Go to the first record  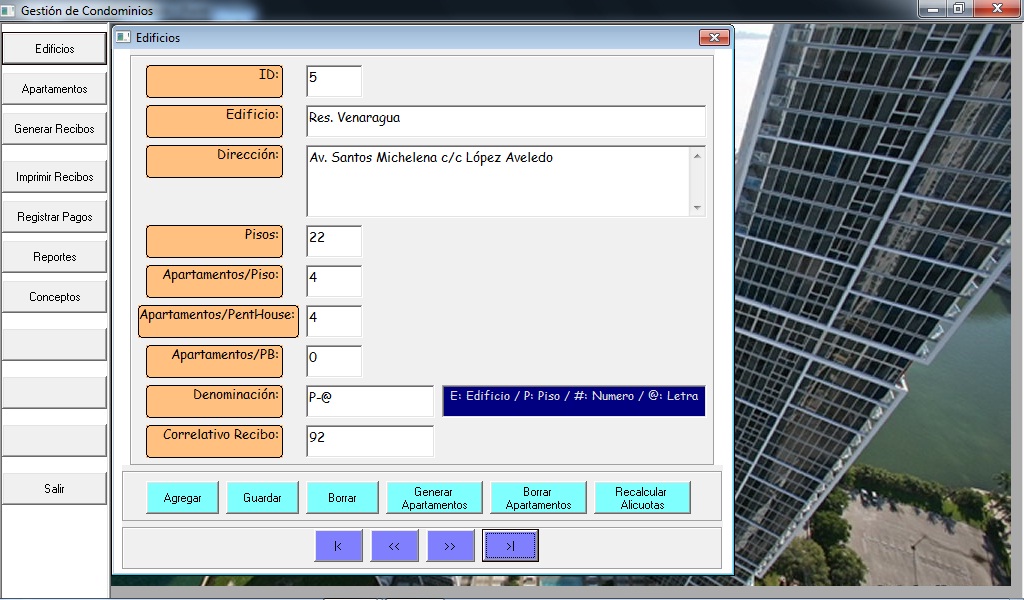(338, 546)
